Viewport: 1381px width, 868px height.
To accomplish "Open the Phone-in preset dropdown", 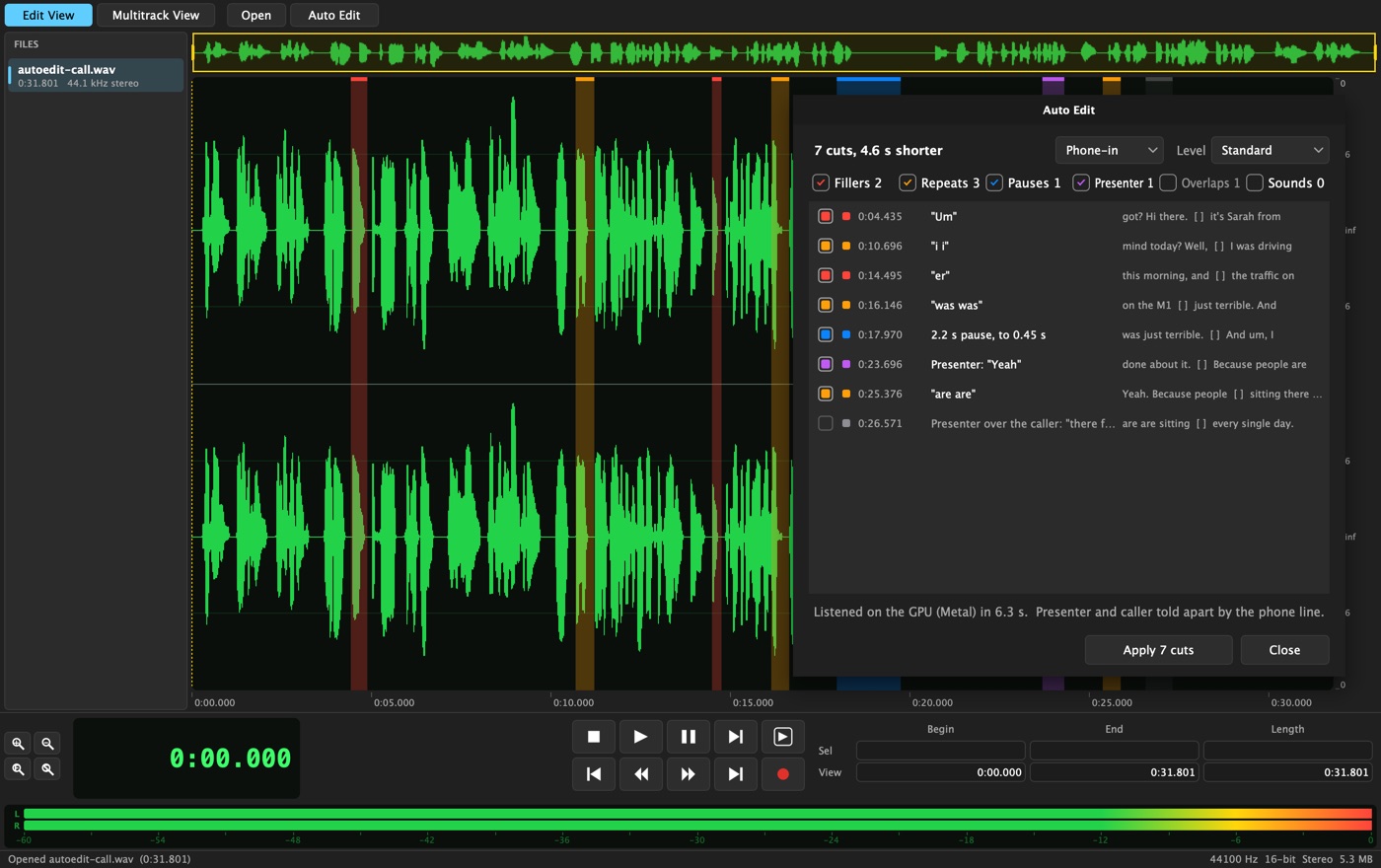I will pos(1110,150).
